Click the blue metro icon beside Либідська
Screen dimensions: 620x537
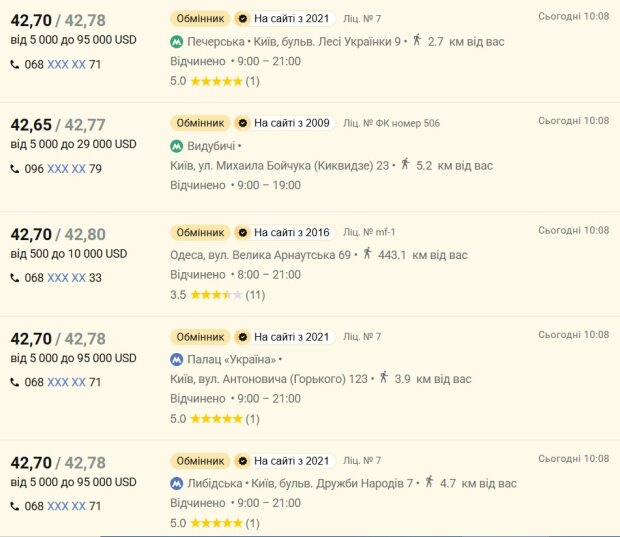coord(176,483)
